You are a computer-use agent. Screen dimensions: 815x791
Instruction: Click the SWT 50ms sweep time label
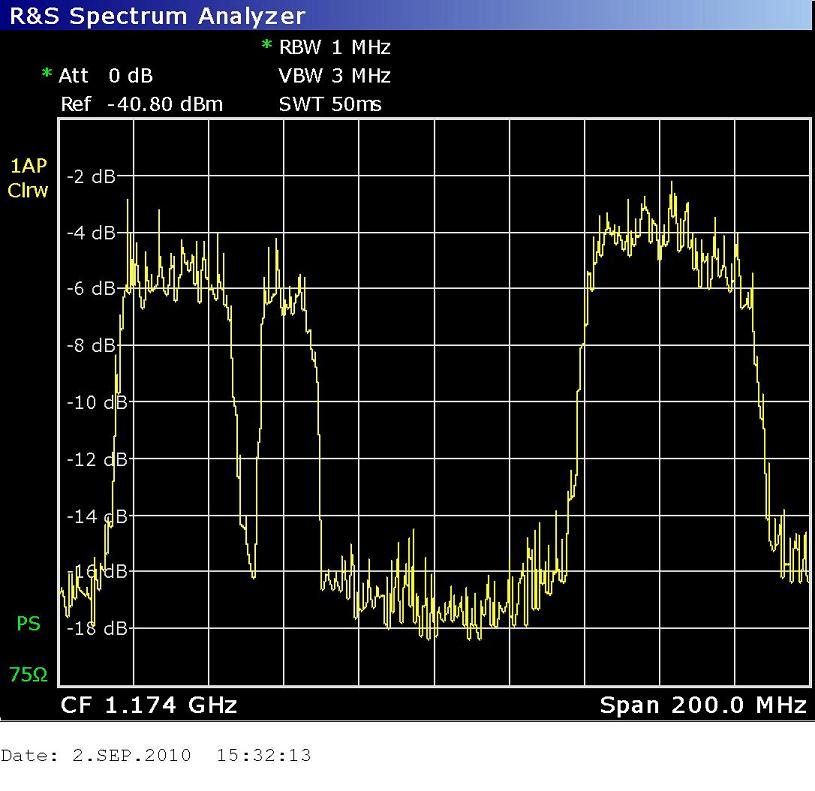(330, 104)
